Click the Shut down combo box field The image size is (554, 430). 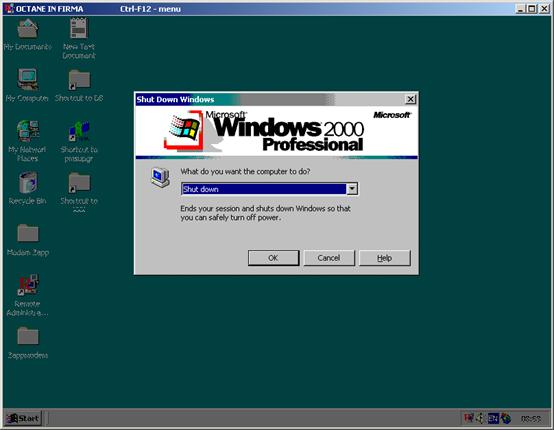pos(269,189)
